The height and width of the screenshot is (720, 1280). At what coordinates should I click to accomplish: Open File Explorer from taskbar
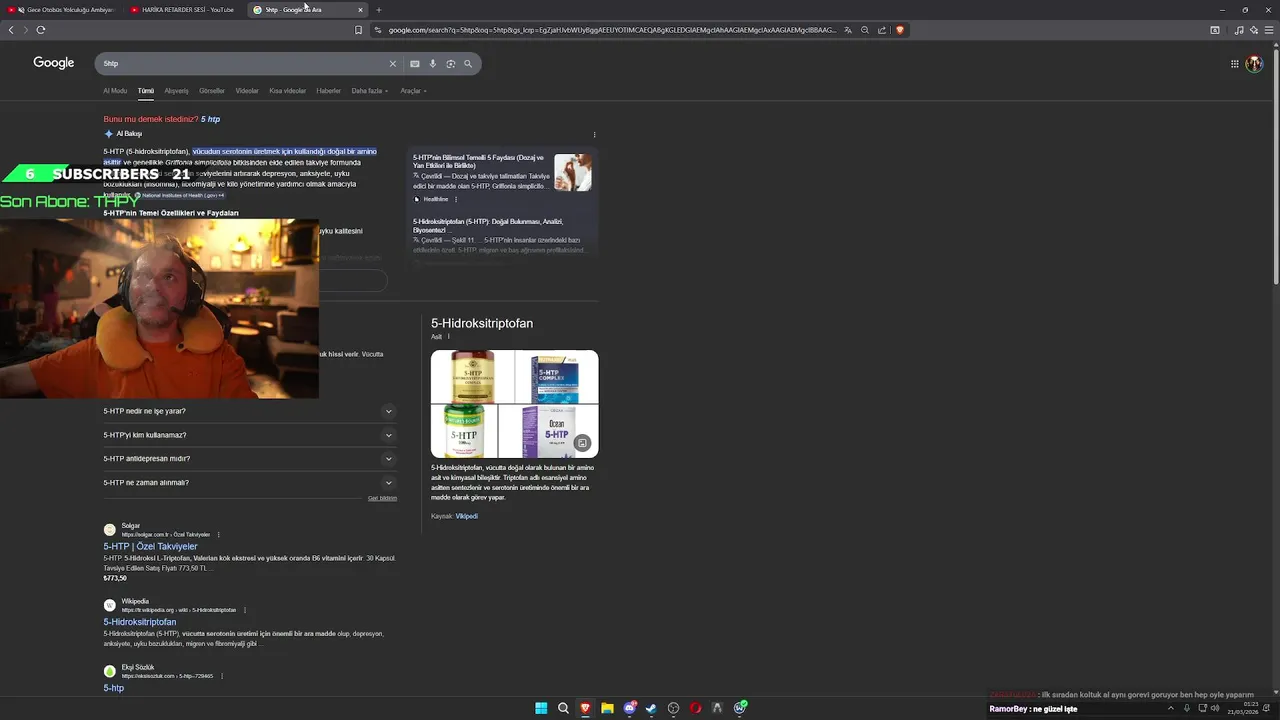click(x=607, y=708)
